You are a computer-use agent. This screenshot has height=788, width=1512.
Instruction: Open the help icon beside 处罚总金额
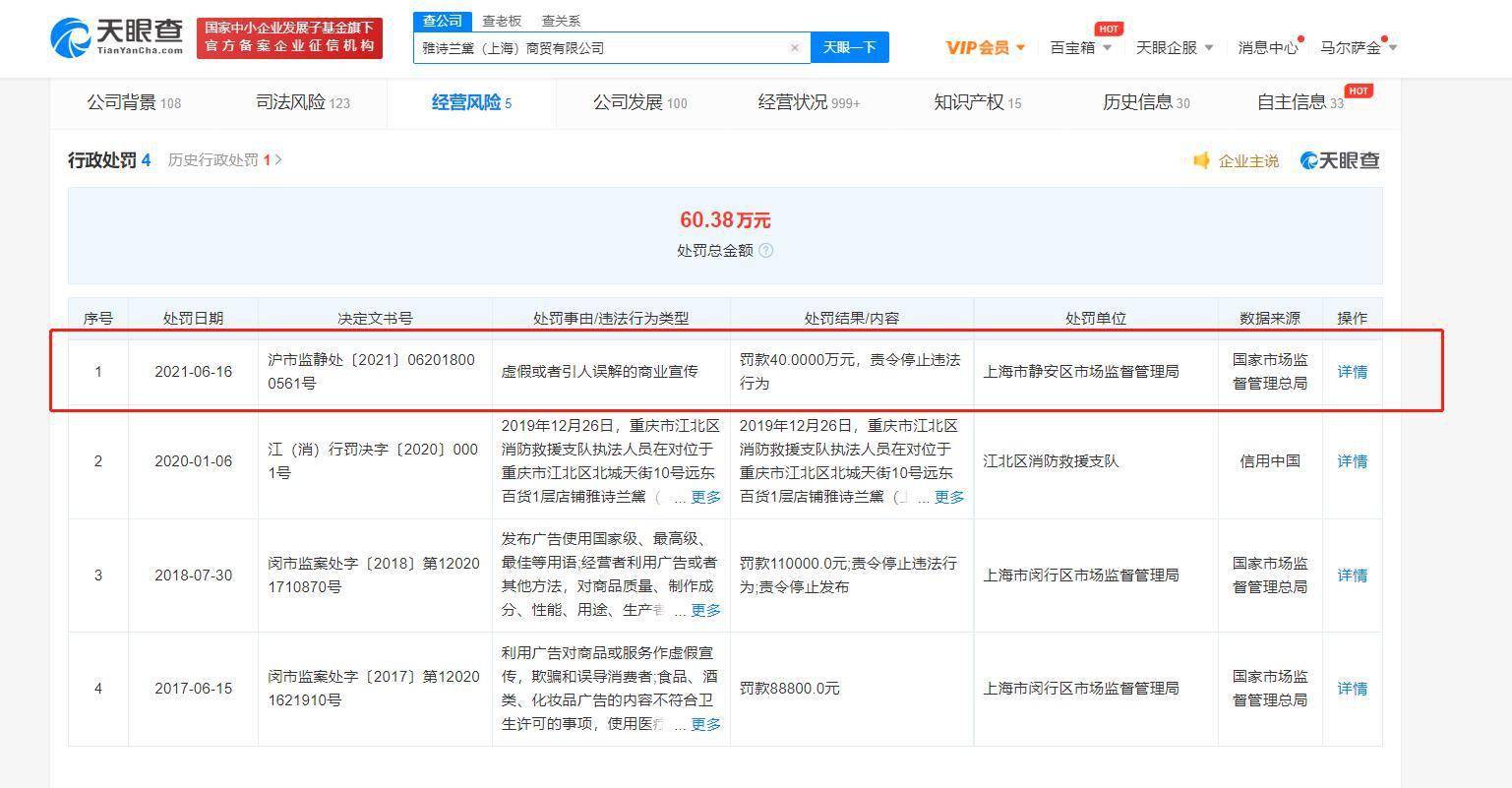[766, 251]
